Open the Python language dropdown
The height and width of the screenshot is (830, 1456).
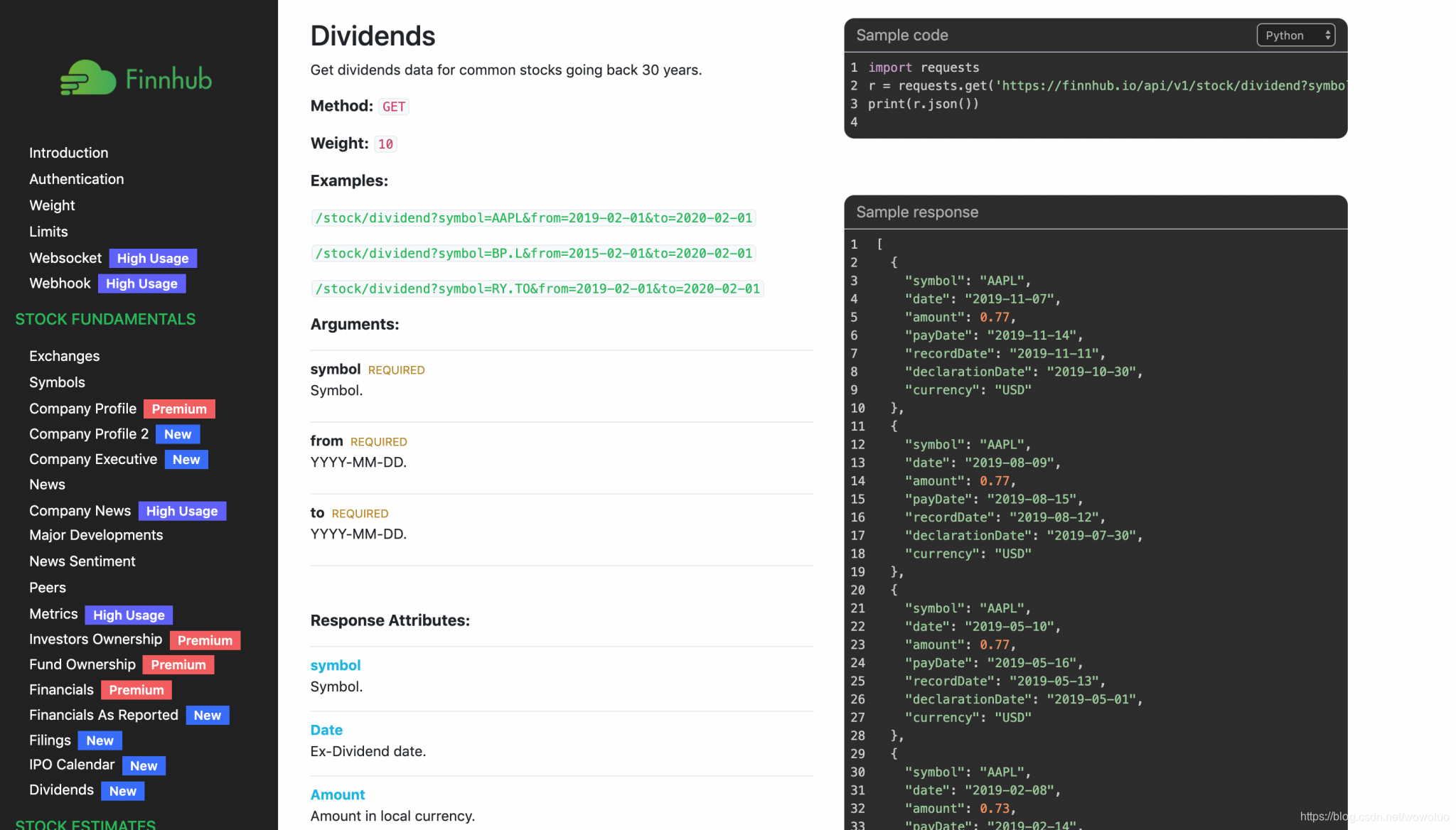click(x=1295, y=35)
